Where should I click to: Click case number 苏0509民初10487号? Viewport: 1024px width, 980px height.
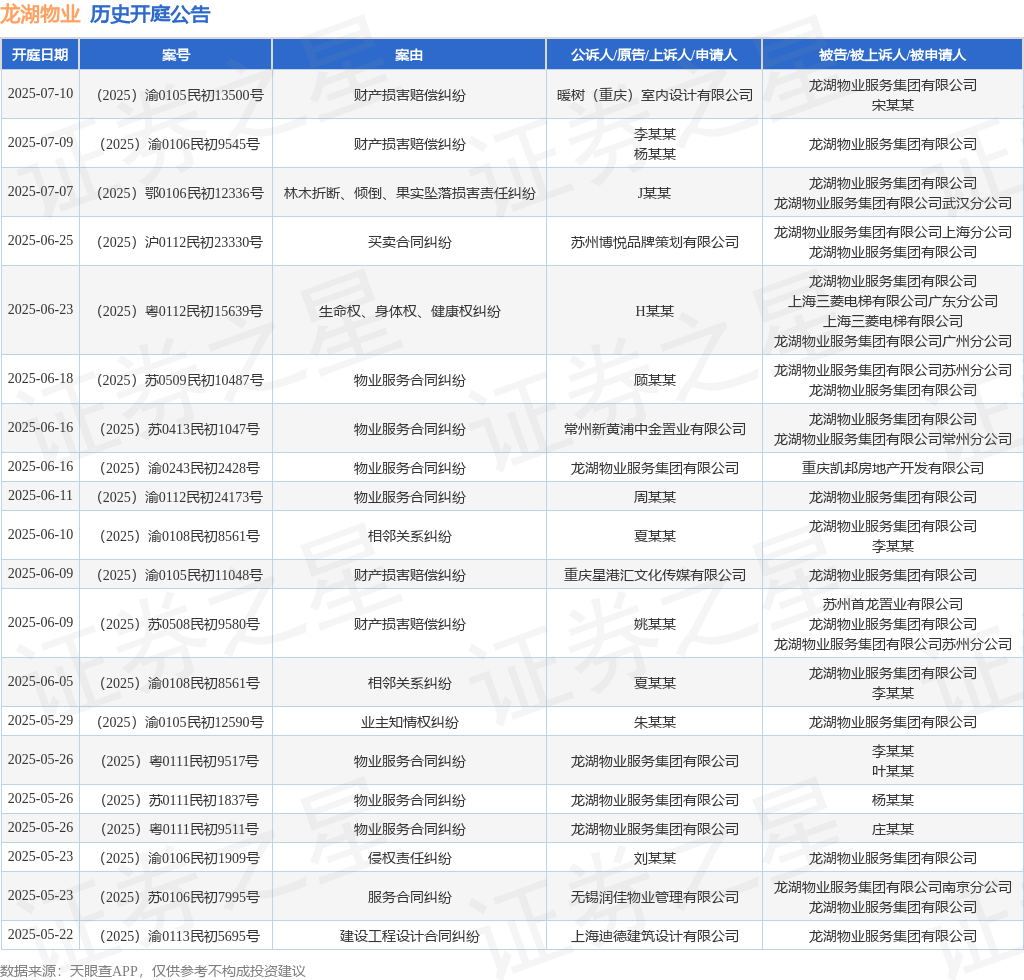pos(180,381)
